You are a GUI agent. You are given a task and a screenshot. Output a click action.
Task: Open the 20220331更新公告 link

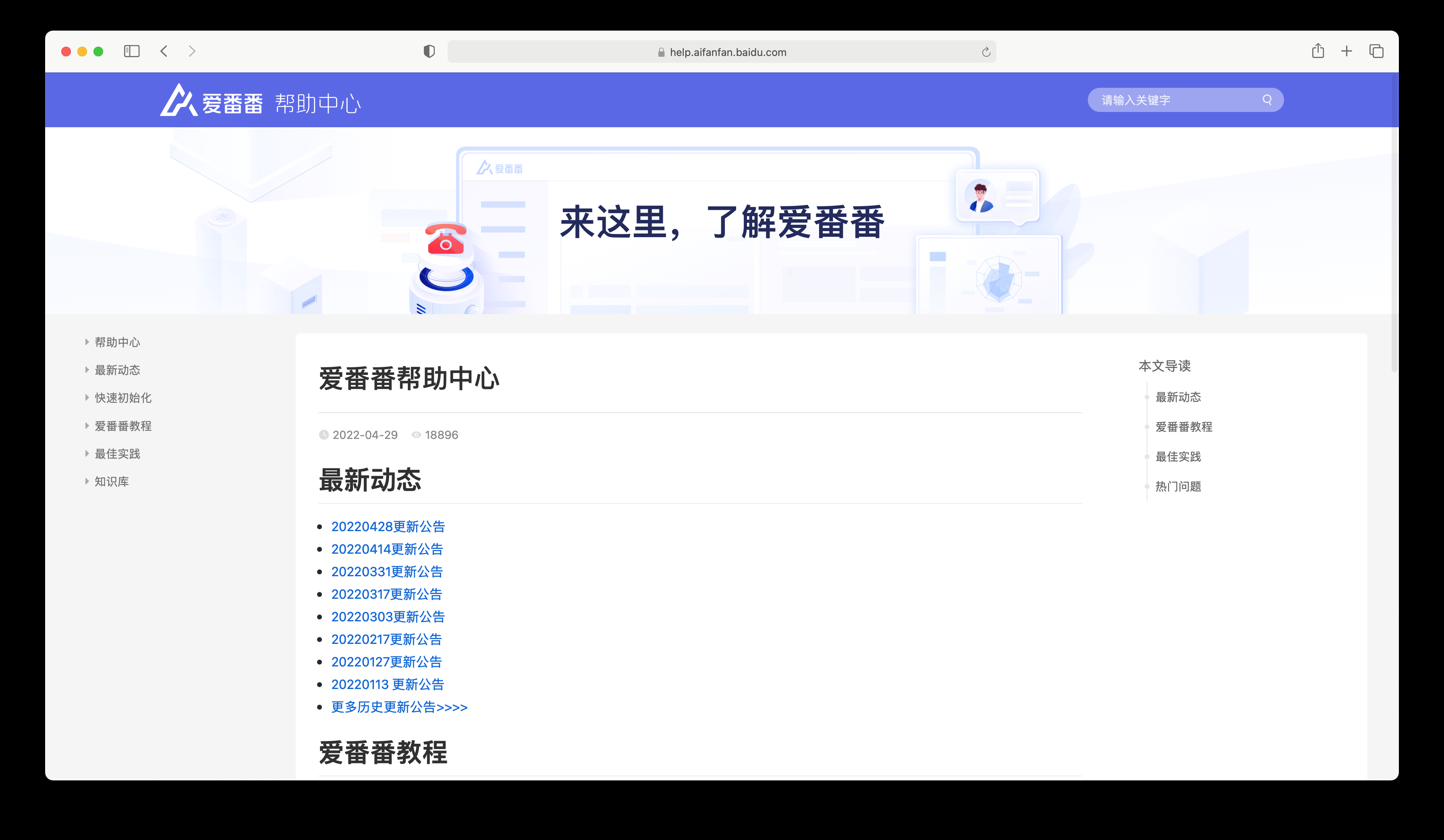coord(387,571)
